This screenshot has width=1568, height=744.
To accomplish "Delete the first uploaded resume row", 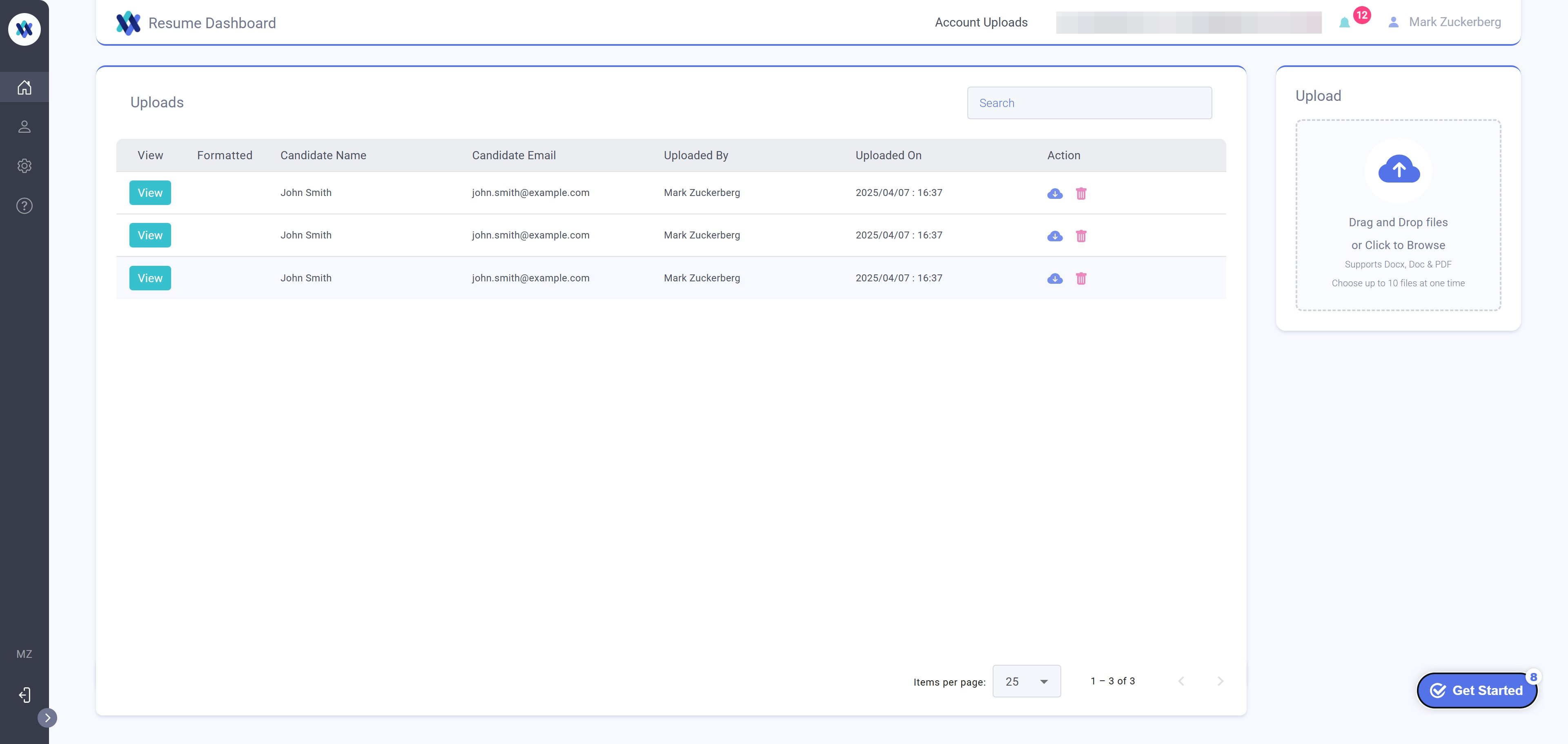I will click(1080, 194).
